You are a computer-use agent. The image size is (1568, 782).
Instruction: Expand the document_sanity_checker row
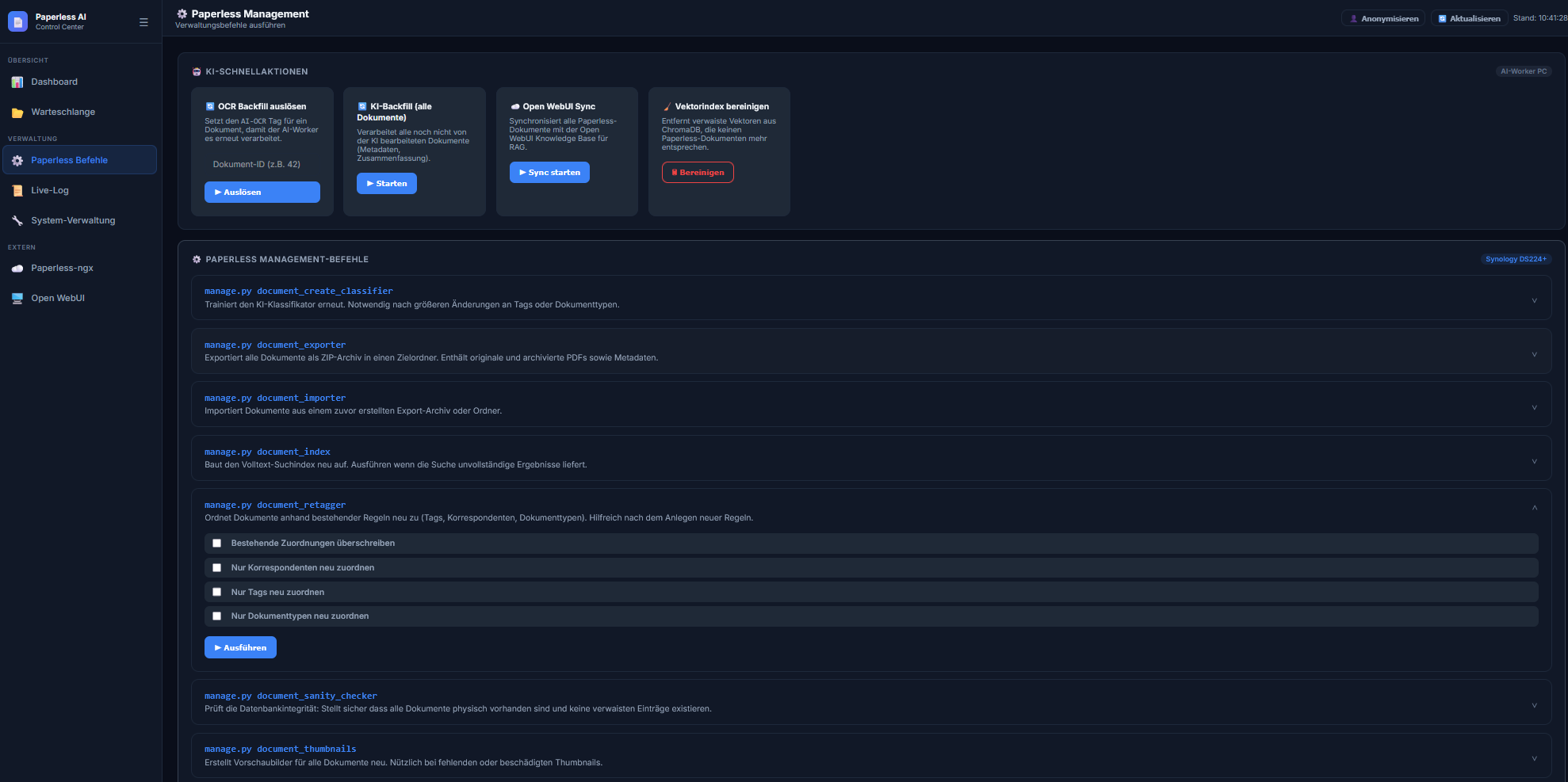pyautogui.click(x=1534, y=705)
